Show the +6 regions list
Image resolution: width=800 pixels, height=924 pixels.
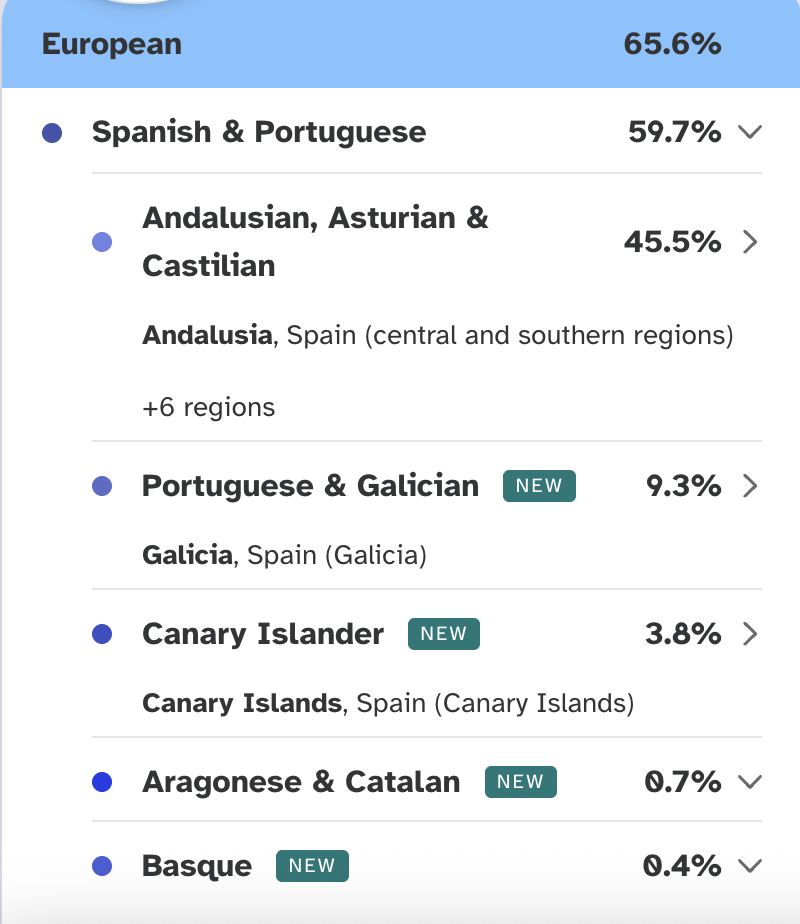point(208,407)
